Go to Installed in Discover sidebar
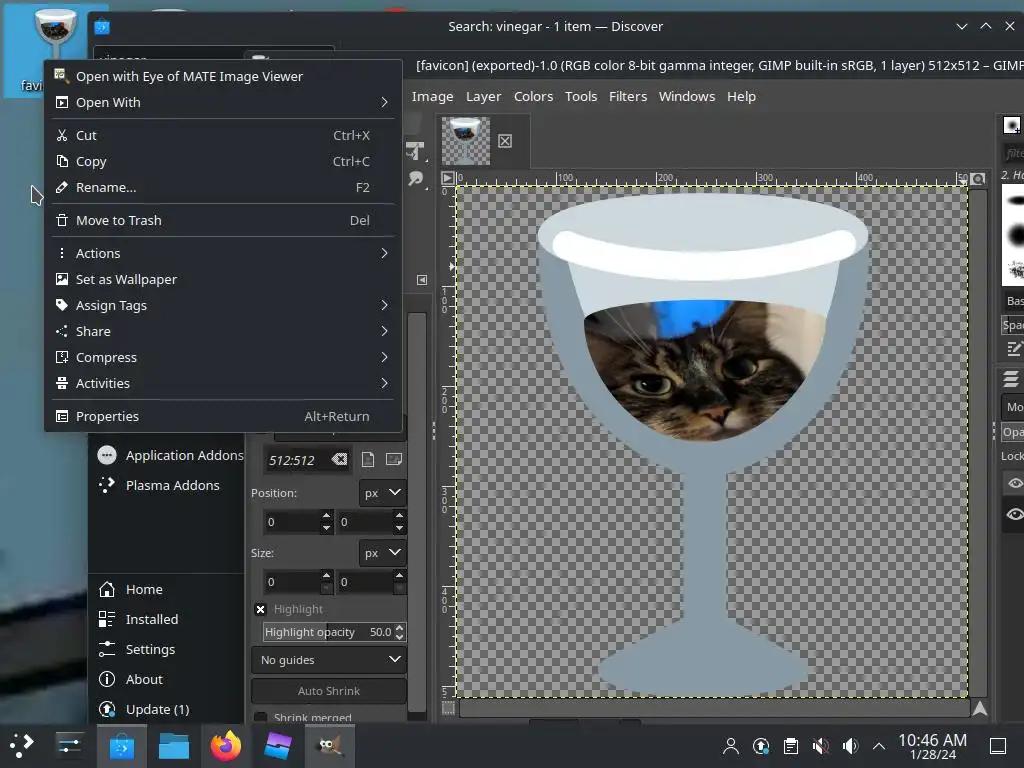 tap(167, 619)
